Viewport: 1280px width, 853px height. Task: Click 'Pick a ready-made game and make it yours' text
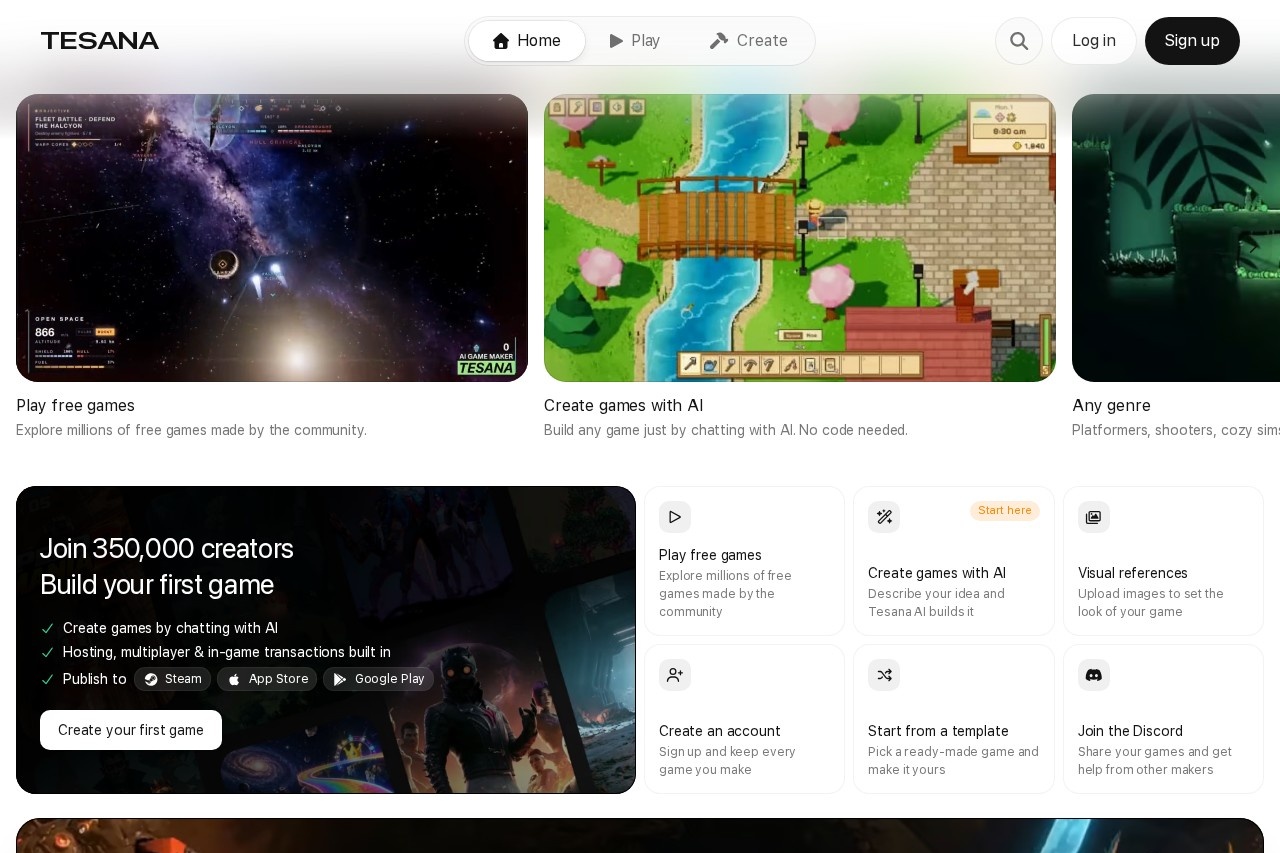click(x=953, y=761)
